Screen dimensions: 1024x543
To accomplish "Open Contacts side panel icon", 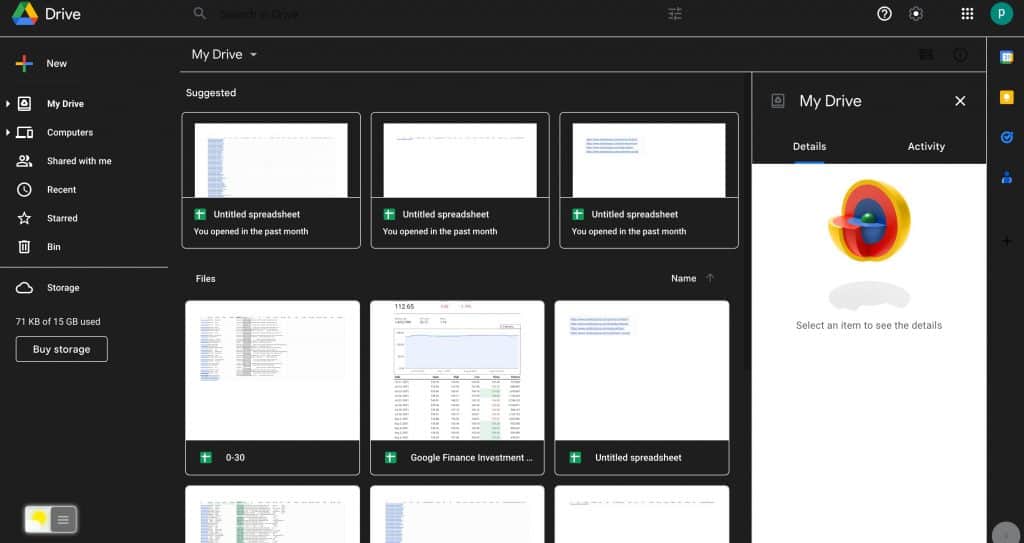I will coord(1006,177).
